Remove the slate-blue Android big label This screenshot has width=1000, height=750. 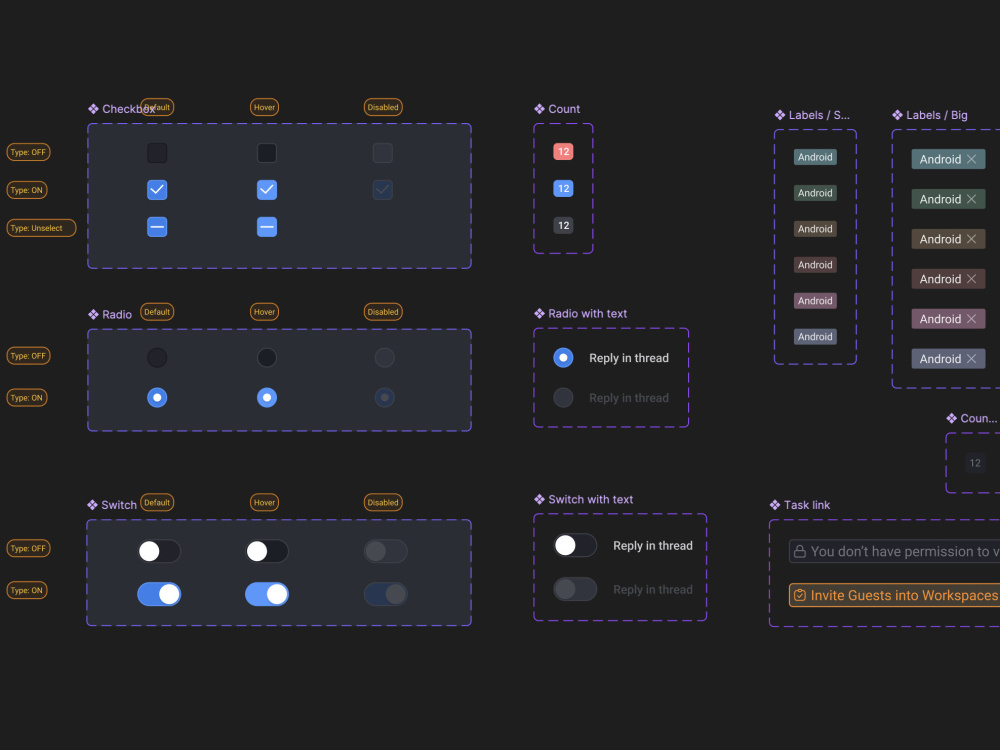tap(971, 359)
